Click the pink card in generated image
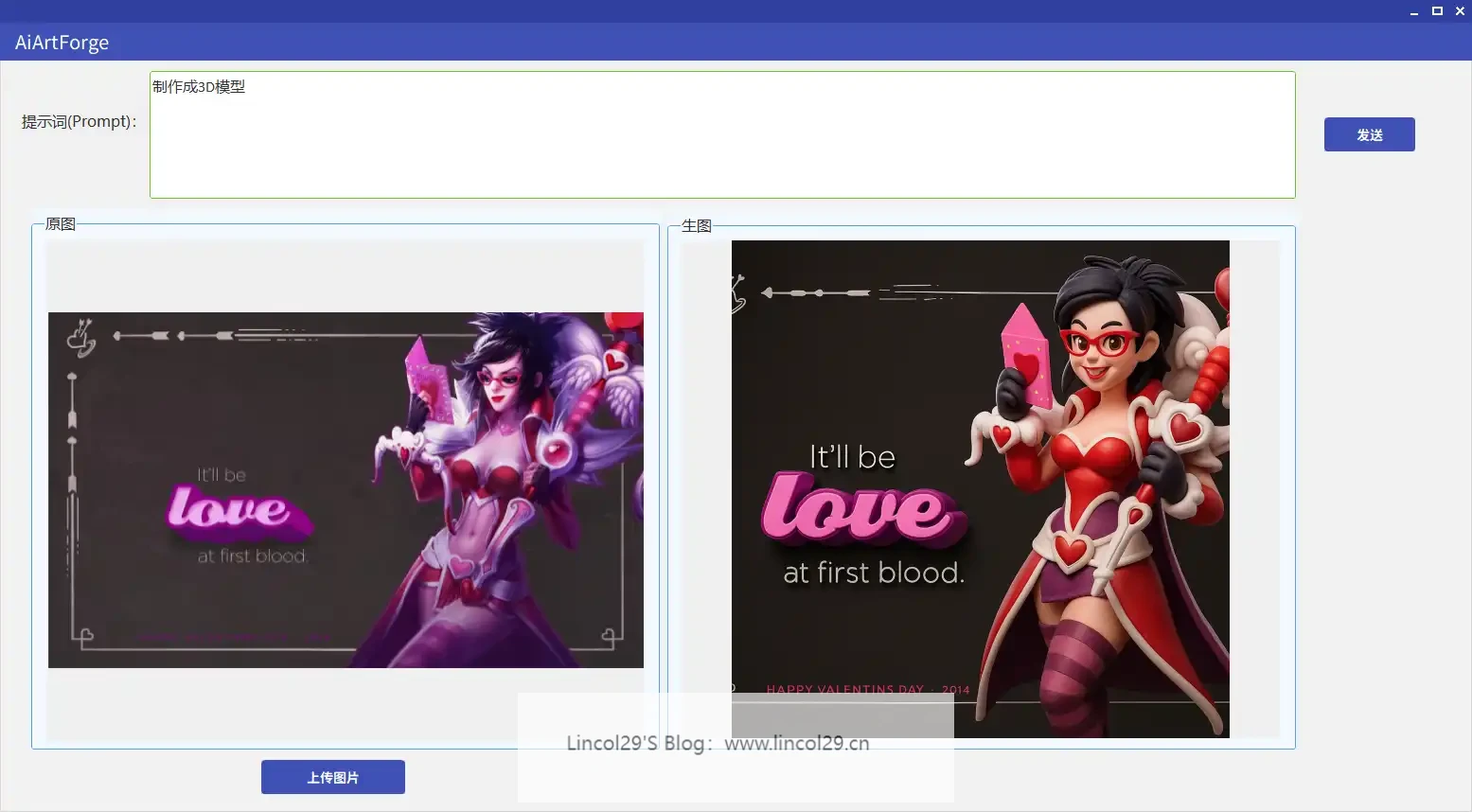The height and width of the screenshot is (812, 1472). [x=1025, y=355]
